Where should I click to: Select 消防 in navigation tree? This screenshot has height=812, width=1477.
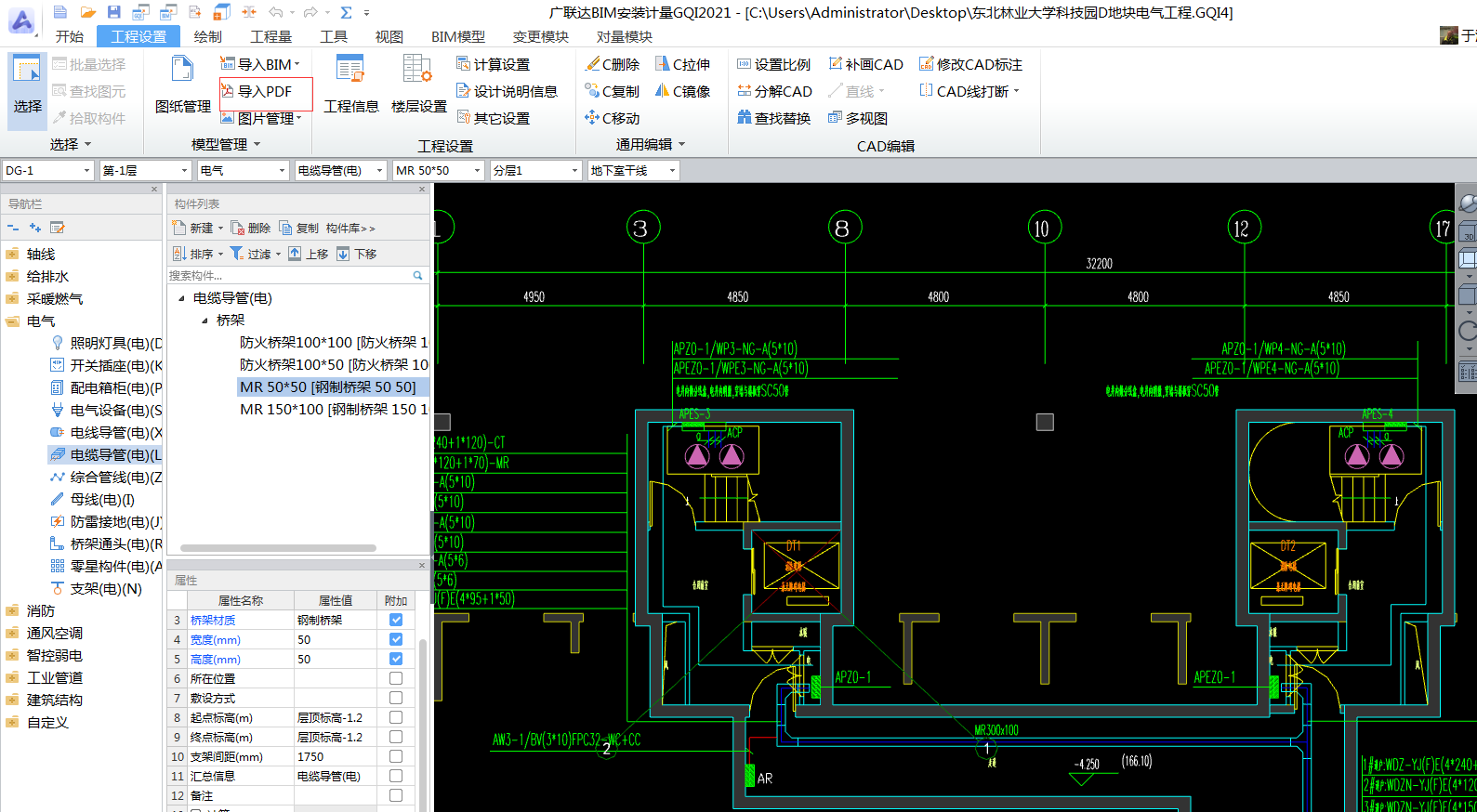[x=40, y=610]
